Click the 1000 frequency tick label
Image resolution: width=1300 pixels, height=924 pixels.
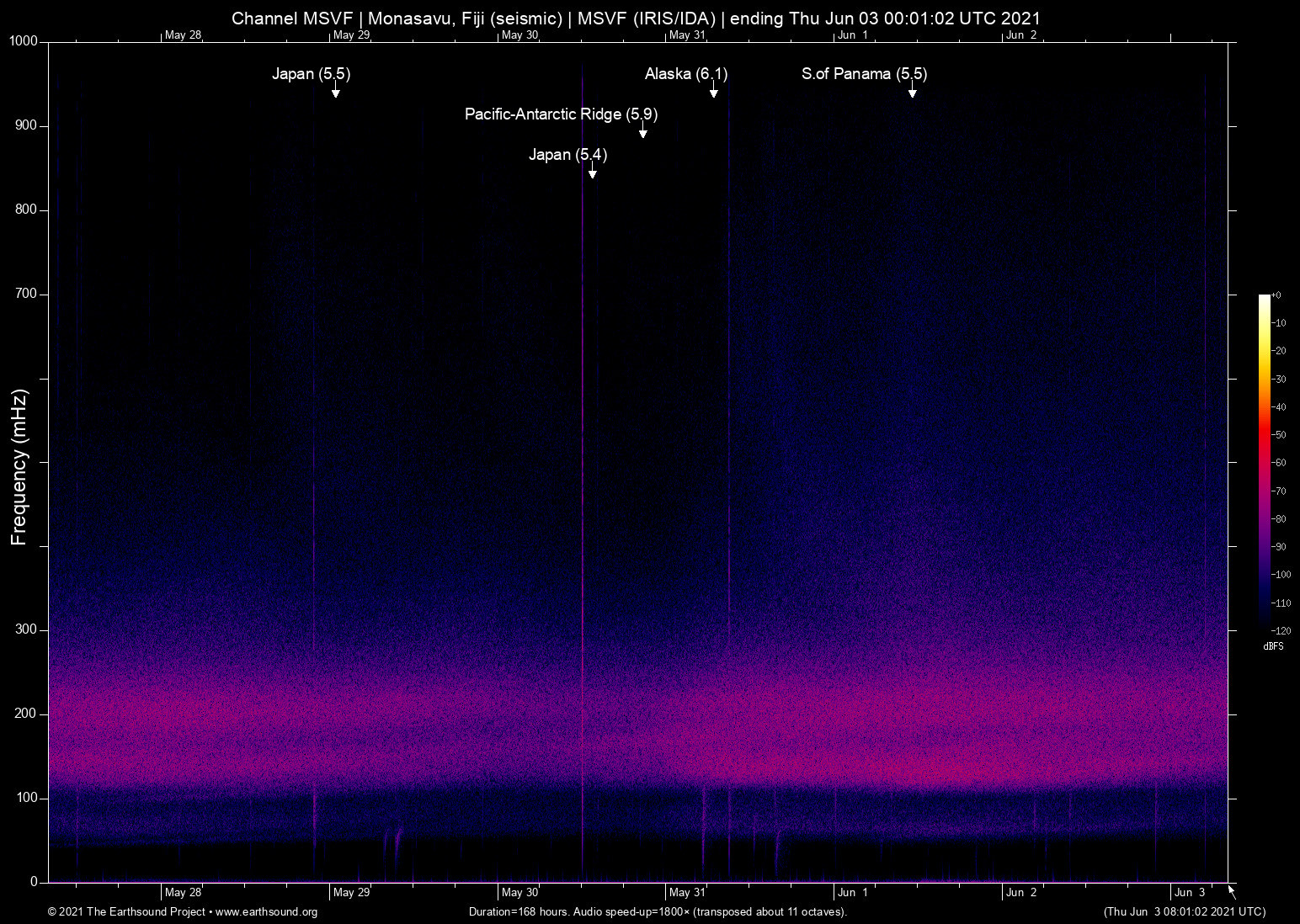tap(24, 41)
